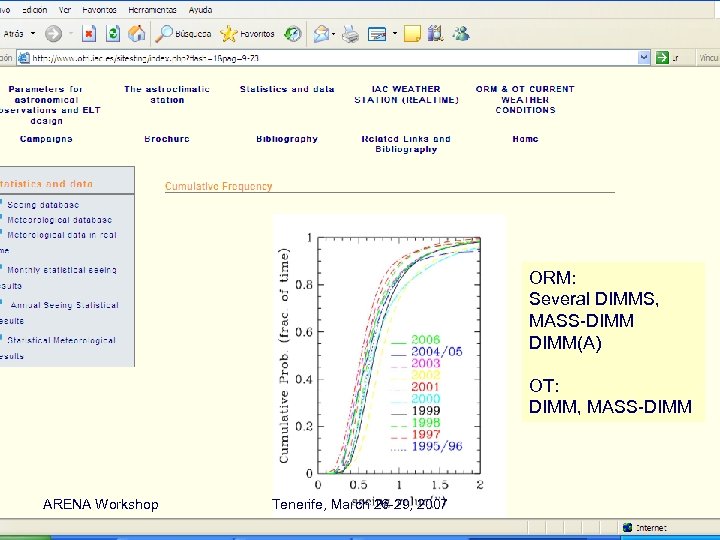The image size is (720, 540).
Task: Open the Mail envelope toolbar icon
Action: [x=321, y=34]
